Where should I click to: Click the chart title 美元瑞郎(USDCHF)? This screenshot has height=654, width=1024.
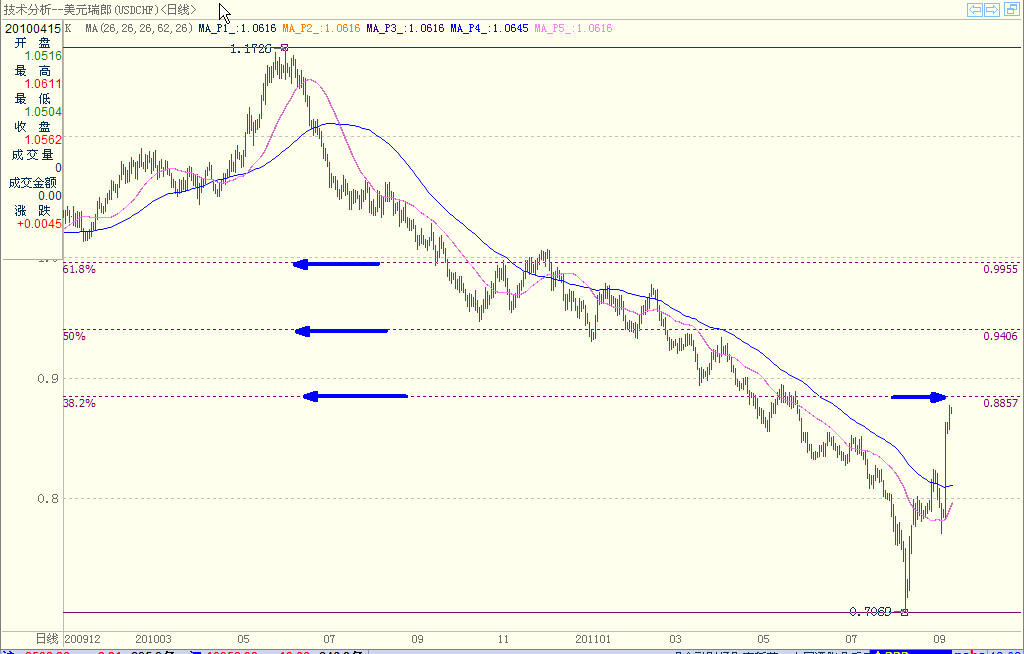tap(112, 10)
